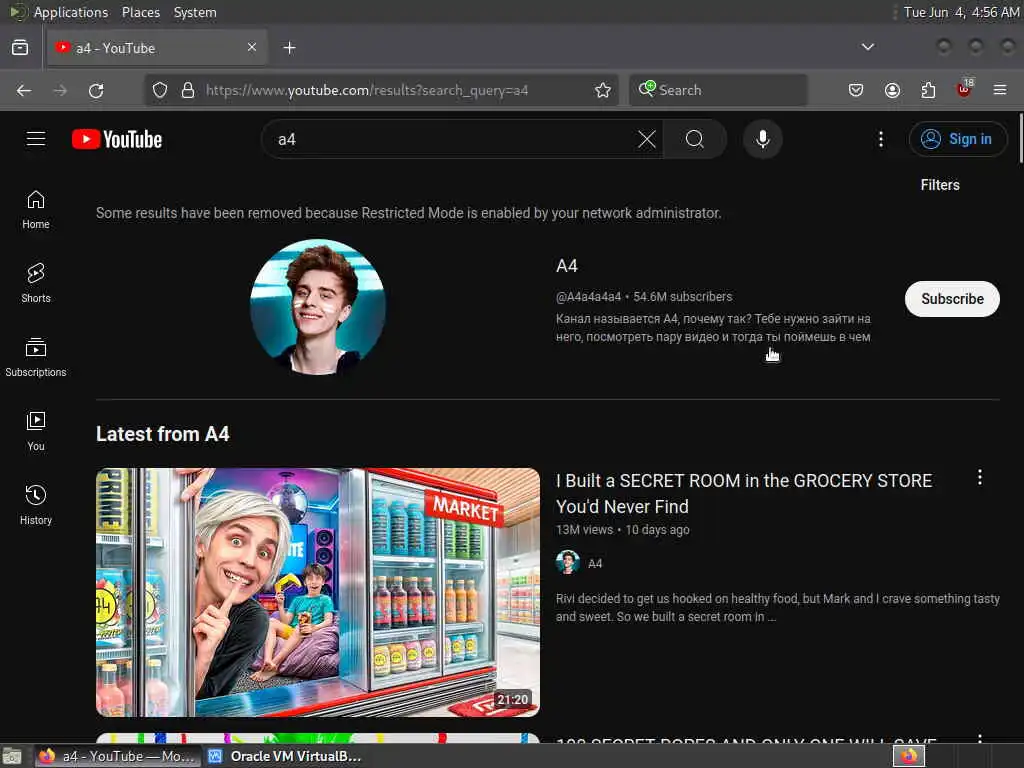Click the Firefox tray icon in bottom panel
The width and height of the screenshot is (1024, 768).
(x=909, y=756)
